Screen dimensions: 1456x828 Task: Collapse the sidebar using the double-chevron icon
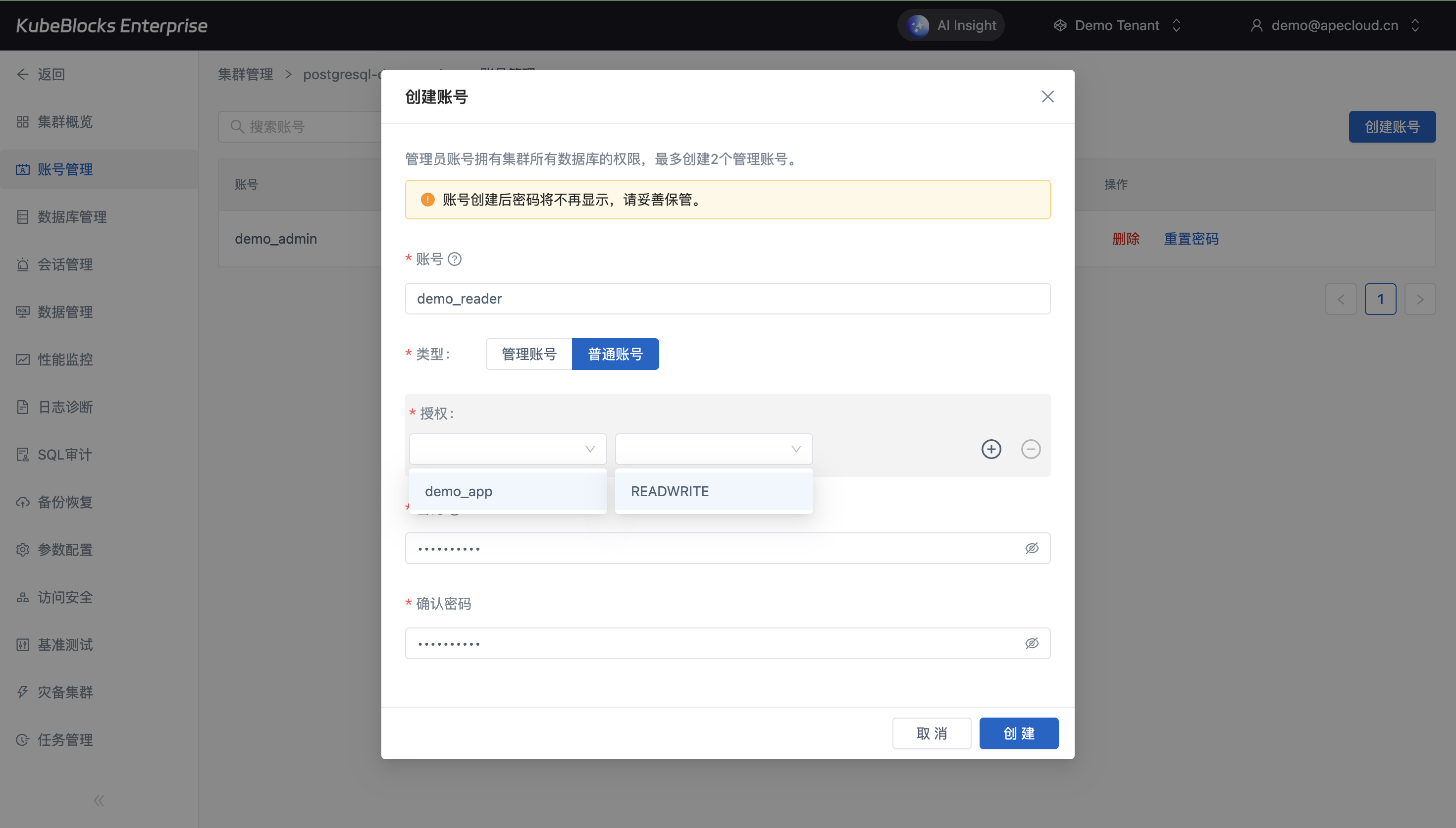click(99, 801)
